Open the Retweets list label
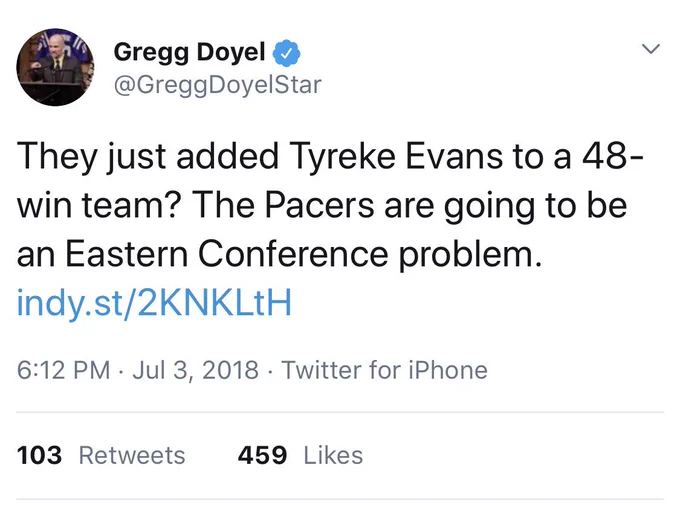680x517 pixels. (x=132, y=455)
